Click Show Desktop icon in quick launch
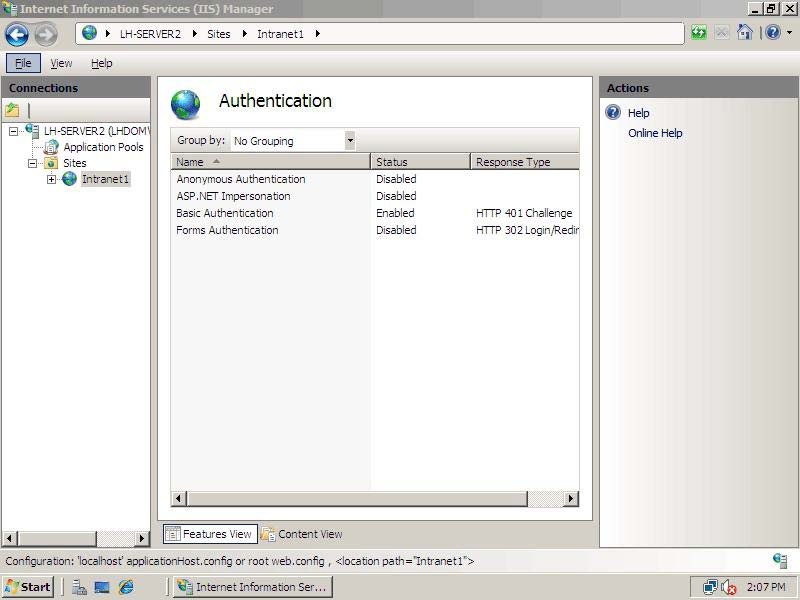This screenshot has height=600, width=800. pos(102,587)
